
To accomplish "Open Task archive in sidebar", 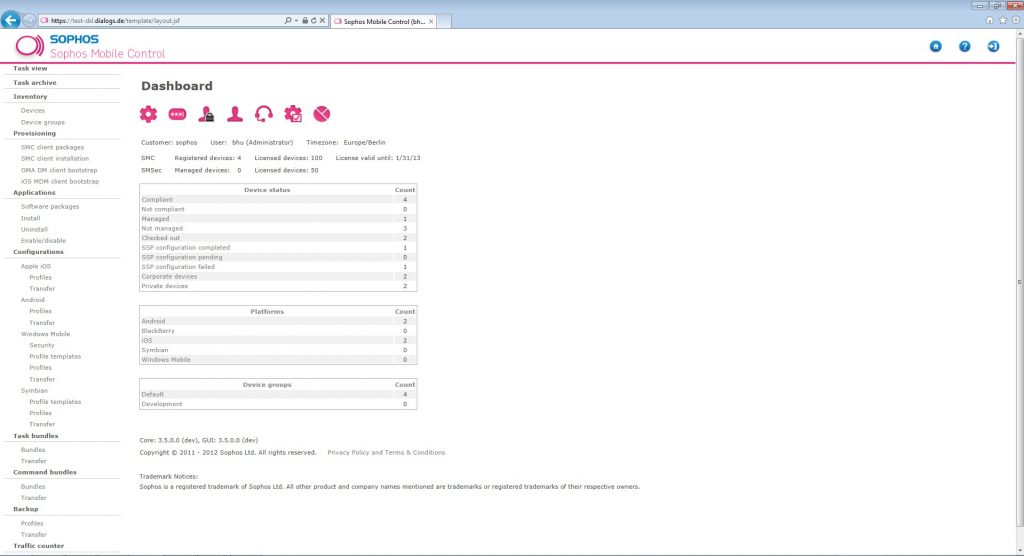I will point(35,82).
